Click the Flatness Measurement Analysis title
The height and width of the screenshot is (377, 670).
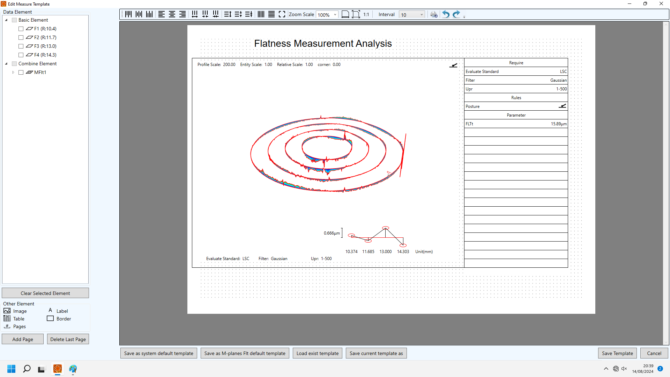[x=323, y=44]
